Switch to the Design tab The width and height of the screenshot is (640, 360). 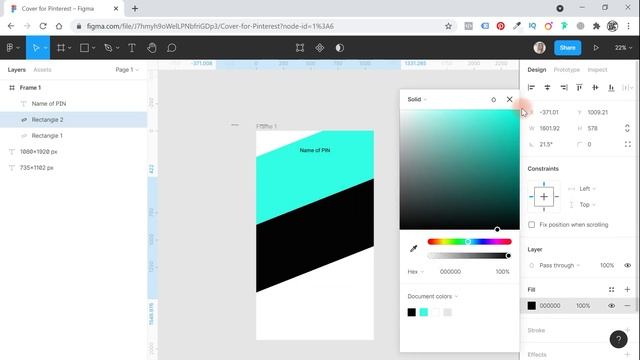click(x=537, y=70)
